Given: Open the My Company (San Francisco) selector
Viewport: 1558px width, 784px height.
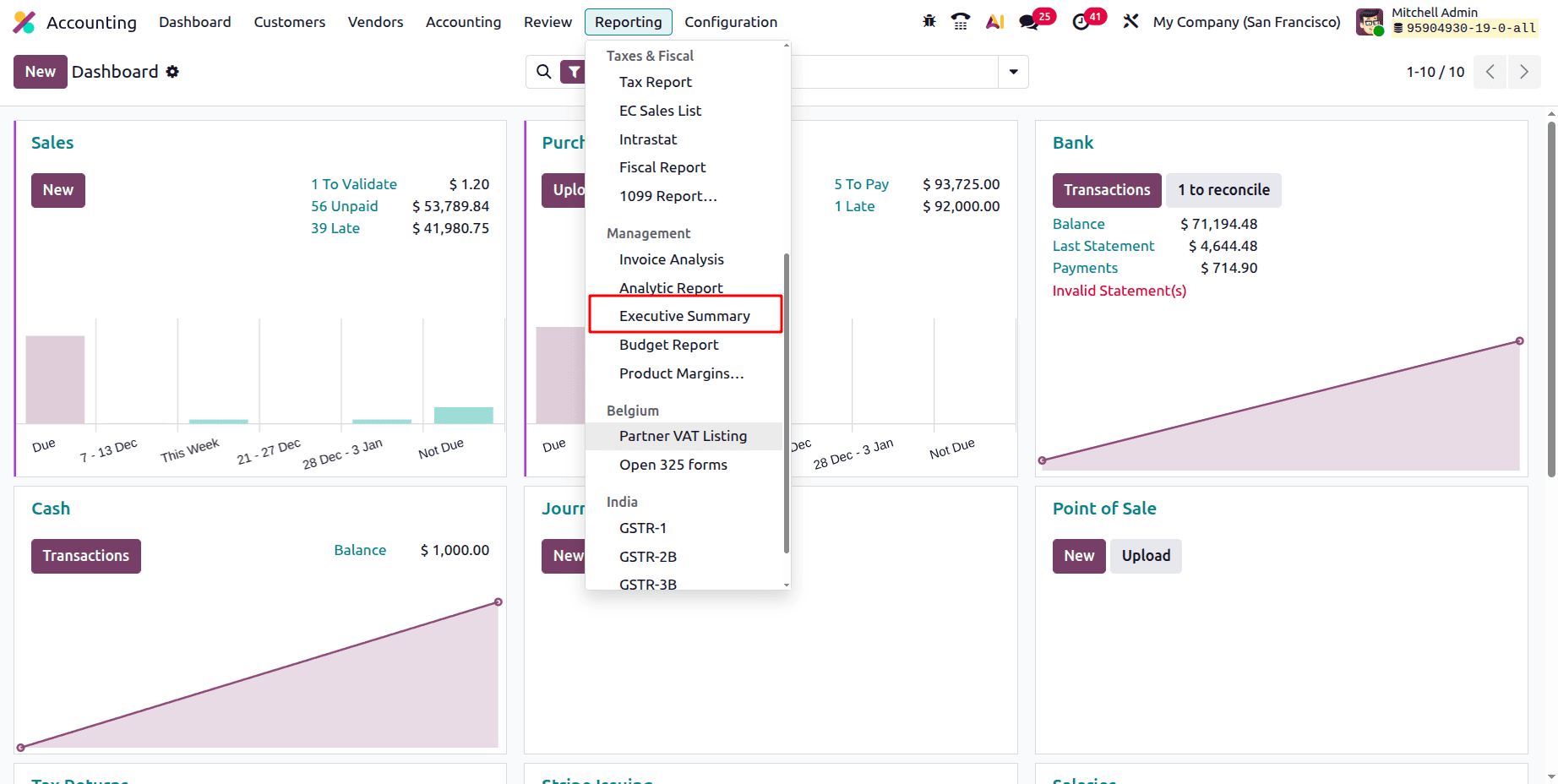Looking at the screenshot, I should coord(1245,21).
